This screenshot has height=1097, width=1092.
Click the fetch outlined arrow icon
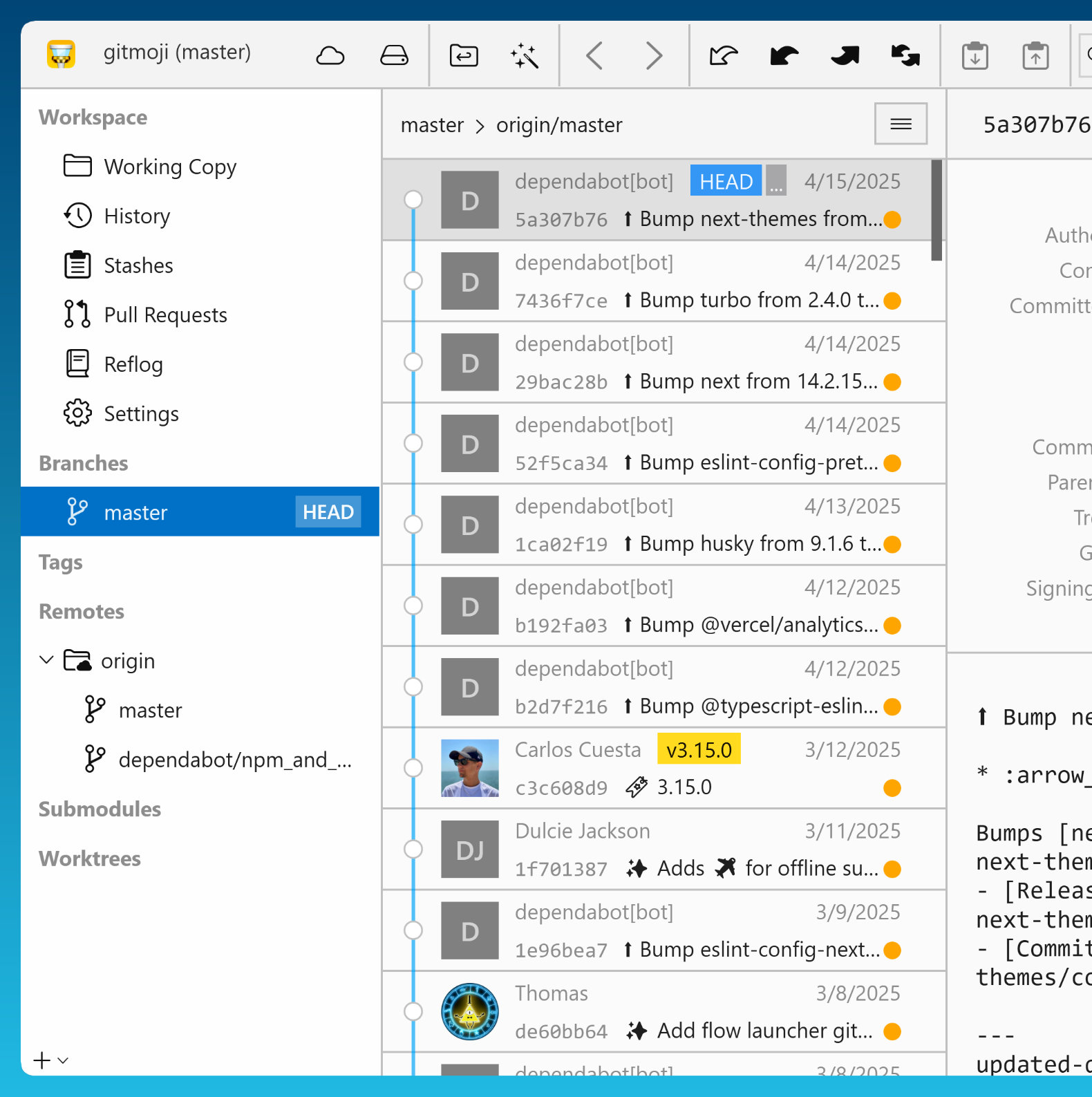coord(723,55)
